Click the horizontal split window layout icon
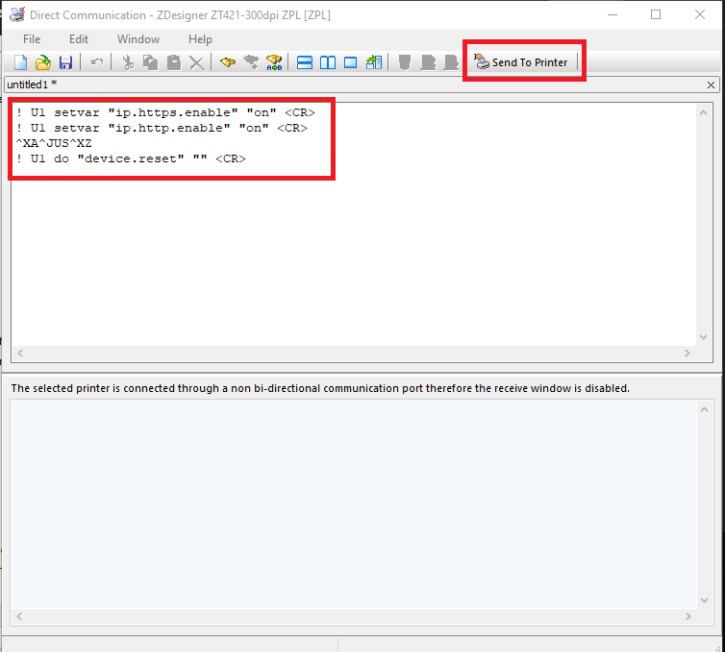The height and width of the screenshot is (652, 725). pos(304,62)
